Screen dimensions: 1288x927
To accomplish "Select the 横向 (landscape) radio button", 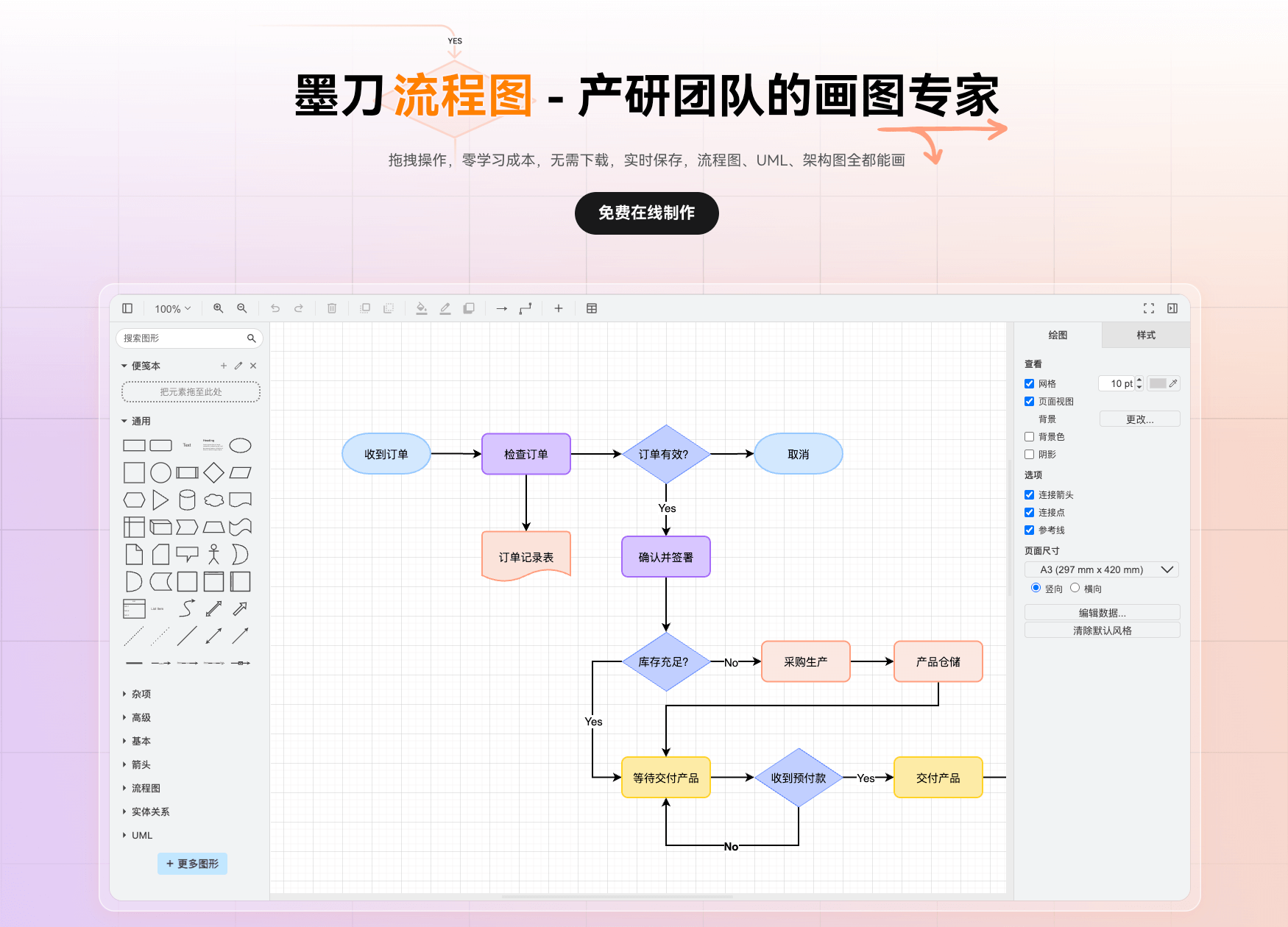I will (1076, 588).
